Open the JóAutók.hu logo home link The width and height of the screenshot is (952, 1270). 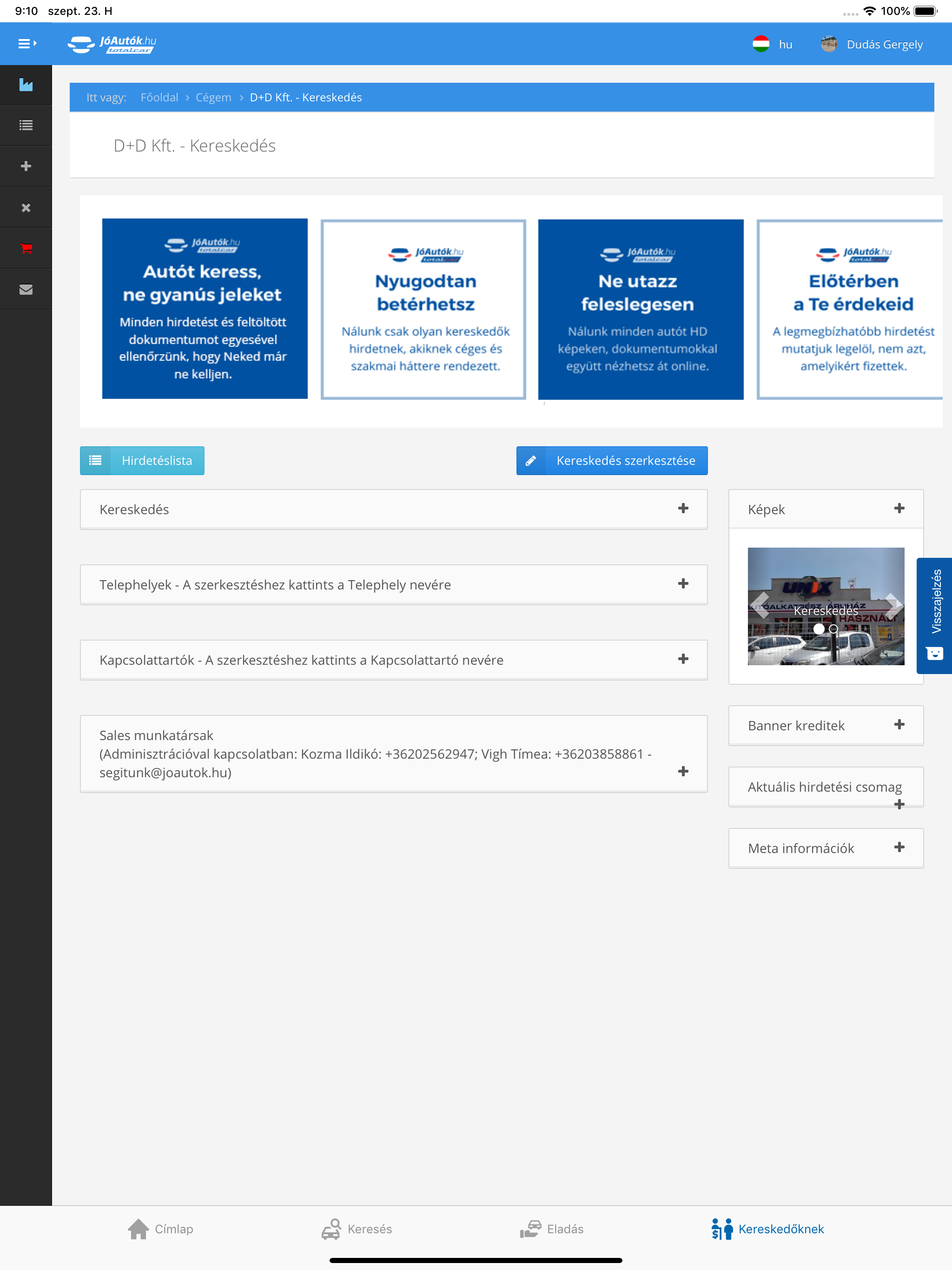click(112, 44)
